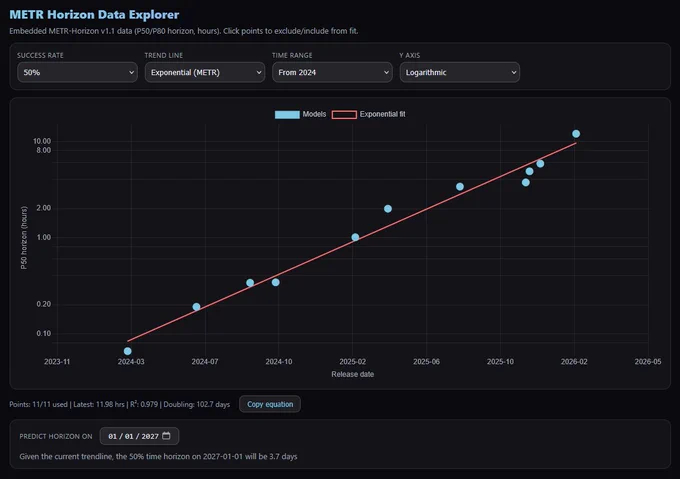The height and width of the screenshot is (479, 680).
Task: Click the data point left of 2024-10 near 0.35
Action: coord(250,283)
